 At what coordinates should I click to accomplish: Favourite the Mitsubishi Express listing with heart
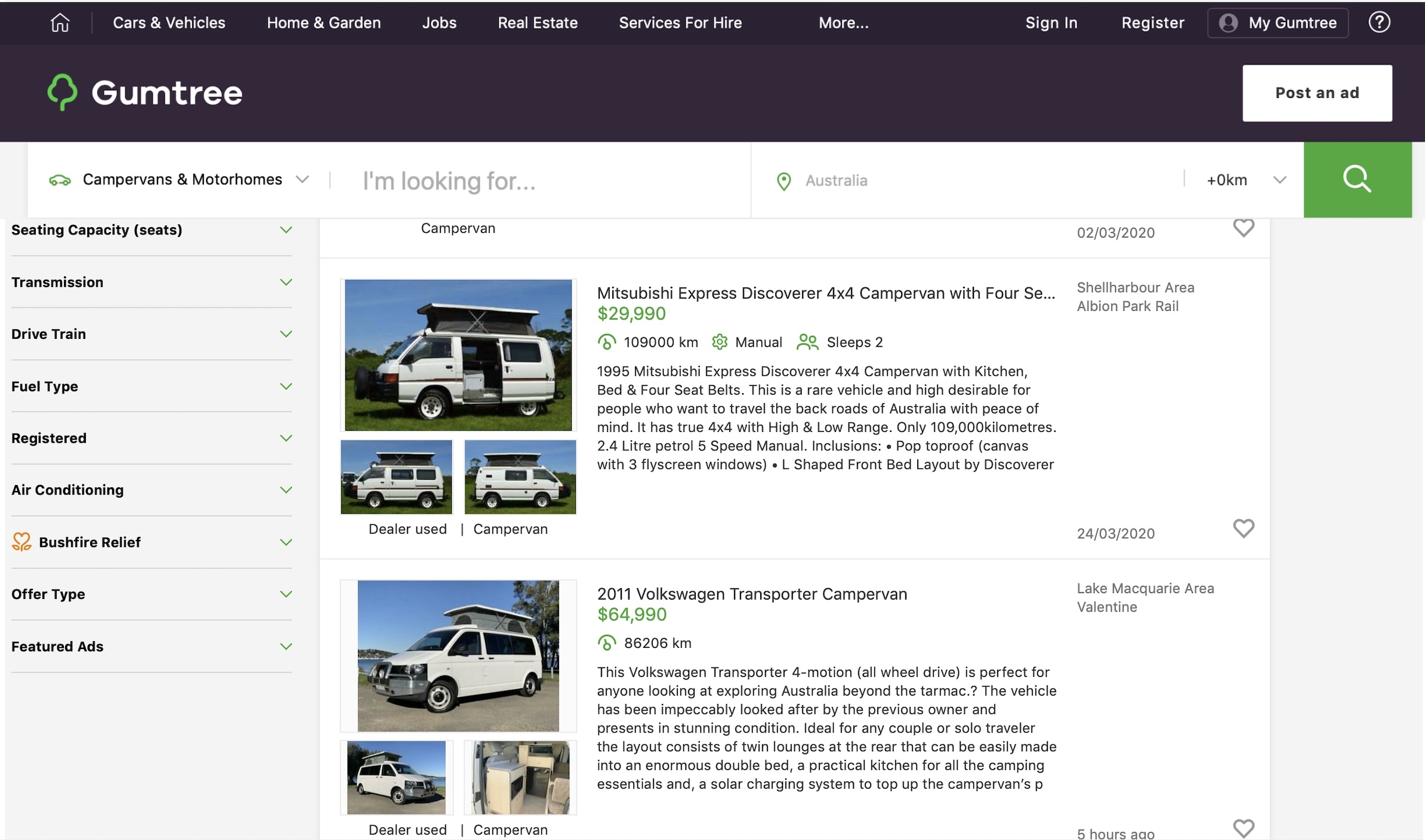click(x=1243, y=528)
